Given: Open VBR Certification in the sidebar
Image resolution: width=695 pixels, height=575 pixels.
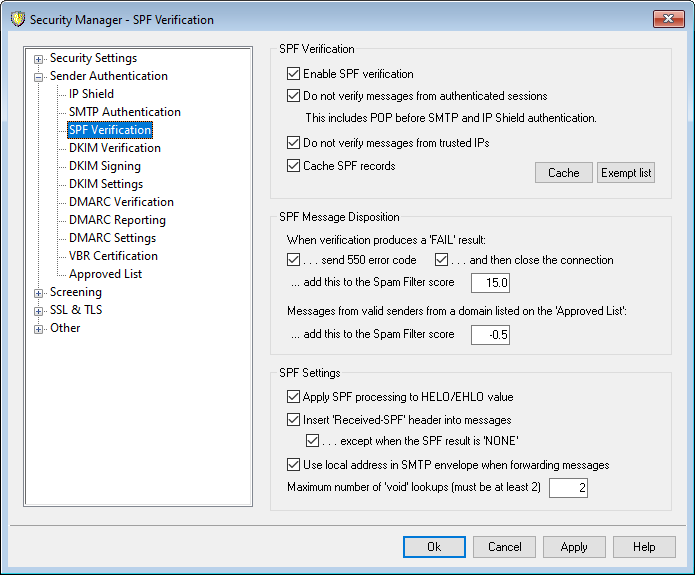Looking at the screenshot, I should pos(113,256).
